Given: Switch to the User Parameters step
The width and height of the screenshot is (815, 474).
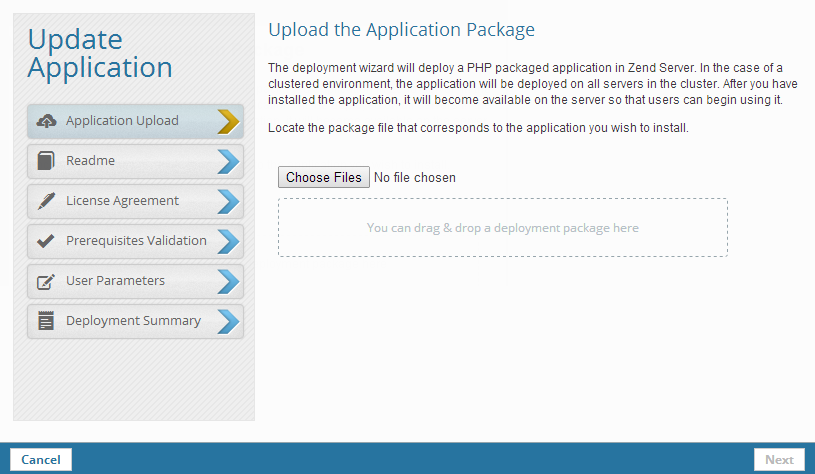Looking at the screenshot, I should tap(115, 281).
